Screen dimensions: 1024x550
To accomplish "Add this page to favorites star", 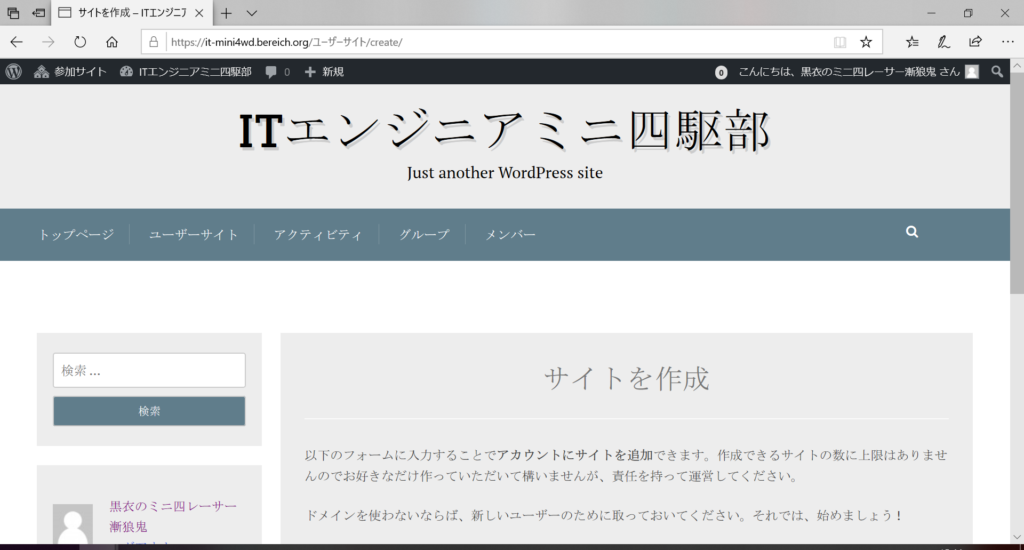I will 866,42.
